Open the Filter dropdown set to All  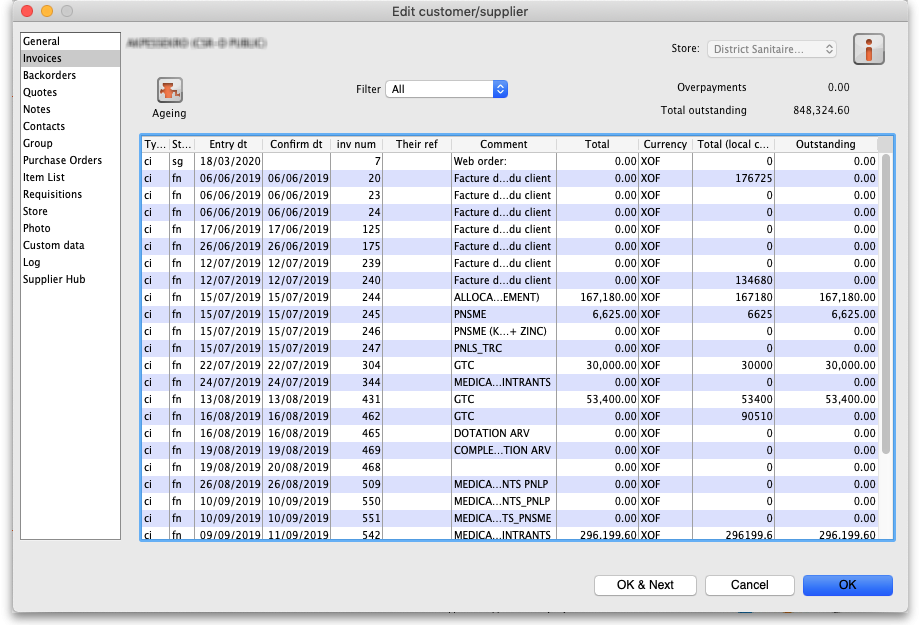point(447,89)
